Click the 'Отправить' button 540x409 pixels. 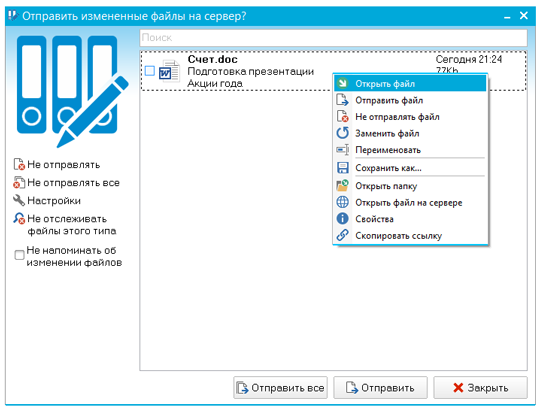tap(380, 388)
